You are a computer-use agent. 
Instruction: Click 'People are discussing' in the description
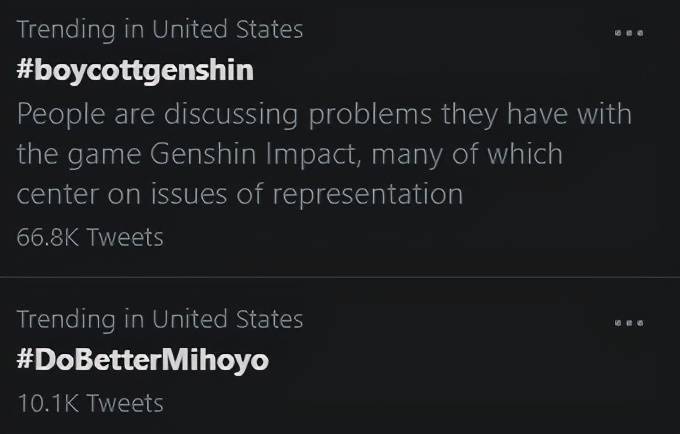click(x=157, y=114)
